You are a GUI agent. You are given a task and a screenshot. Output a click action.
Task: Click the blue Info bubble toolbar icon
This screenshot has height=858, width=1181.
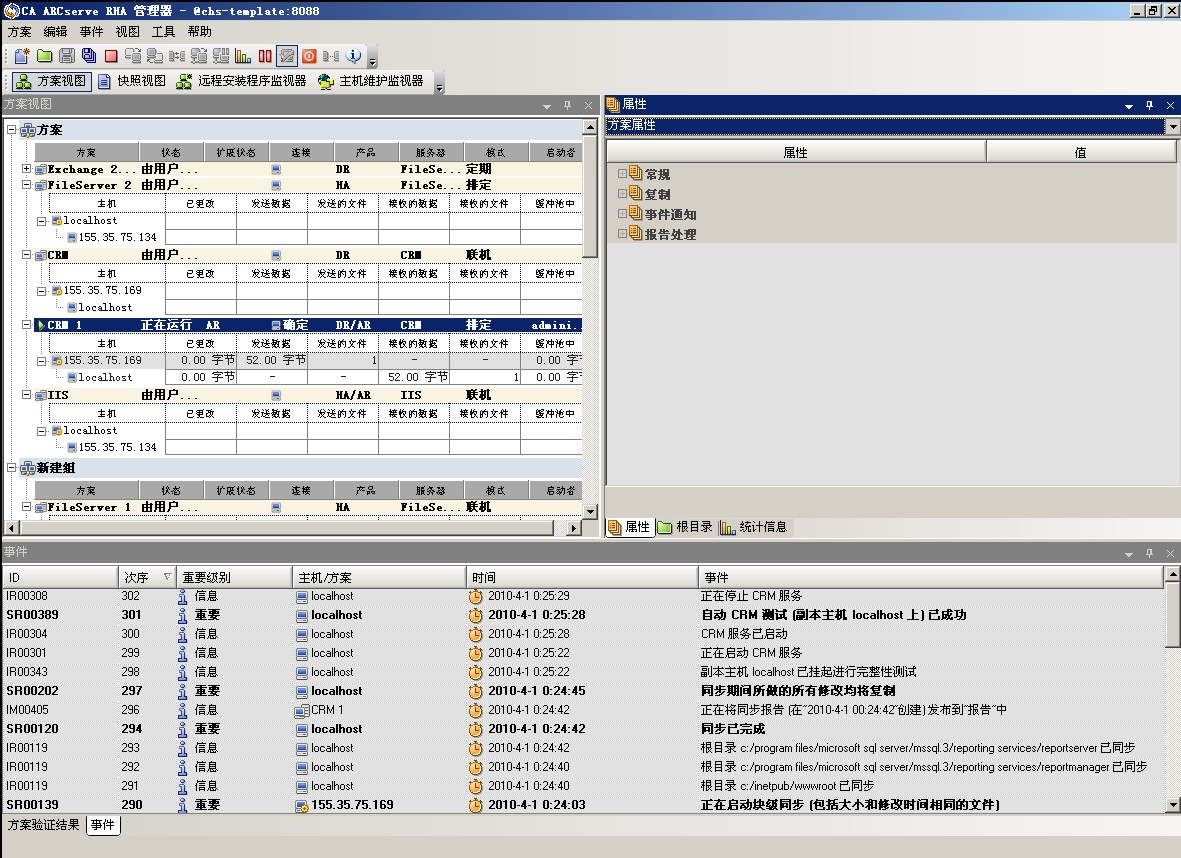tap(353, 56)
